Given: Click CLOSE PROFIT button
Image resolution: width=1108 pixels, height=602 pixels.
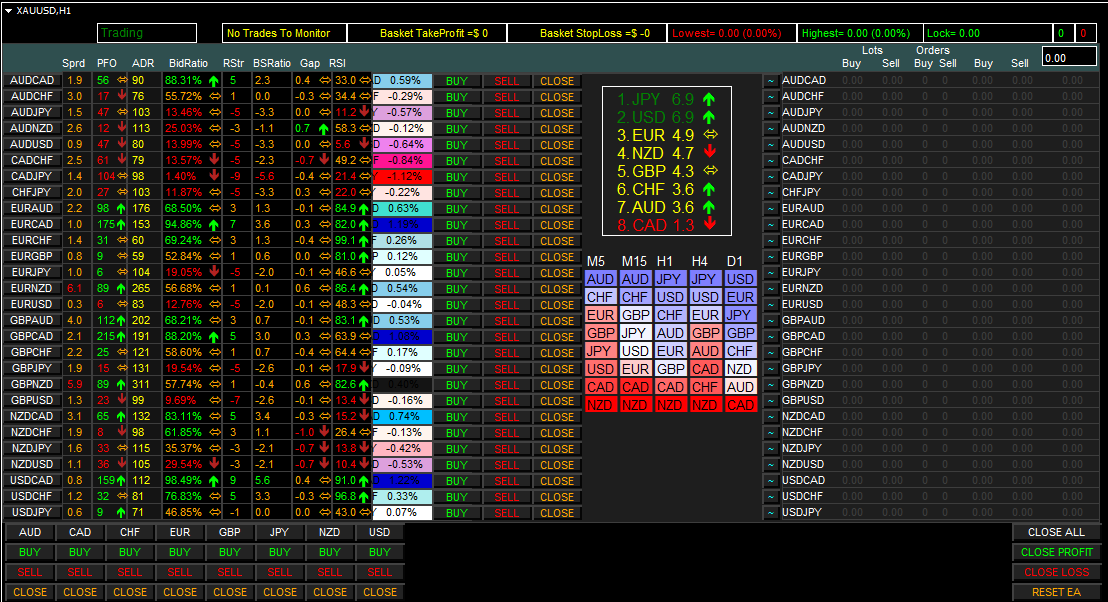Looking at the screenshot, I should pos(1056,552).
